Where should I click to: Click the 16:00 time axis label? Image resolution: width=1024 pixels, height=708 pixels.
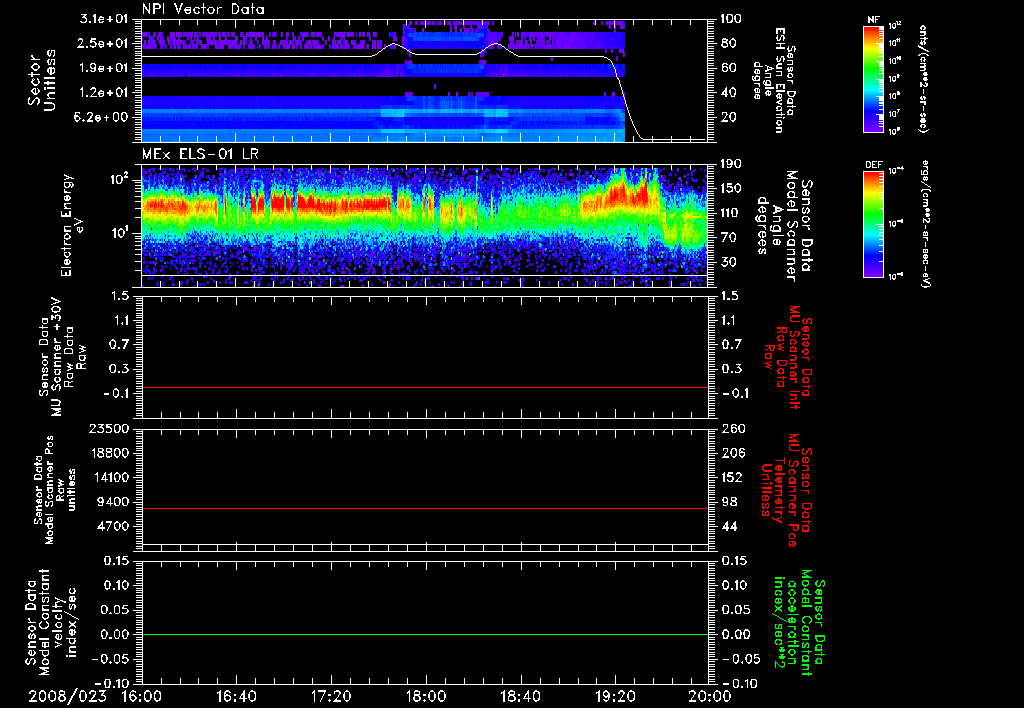coord(141,694)
